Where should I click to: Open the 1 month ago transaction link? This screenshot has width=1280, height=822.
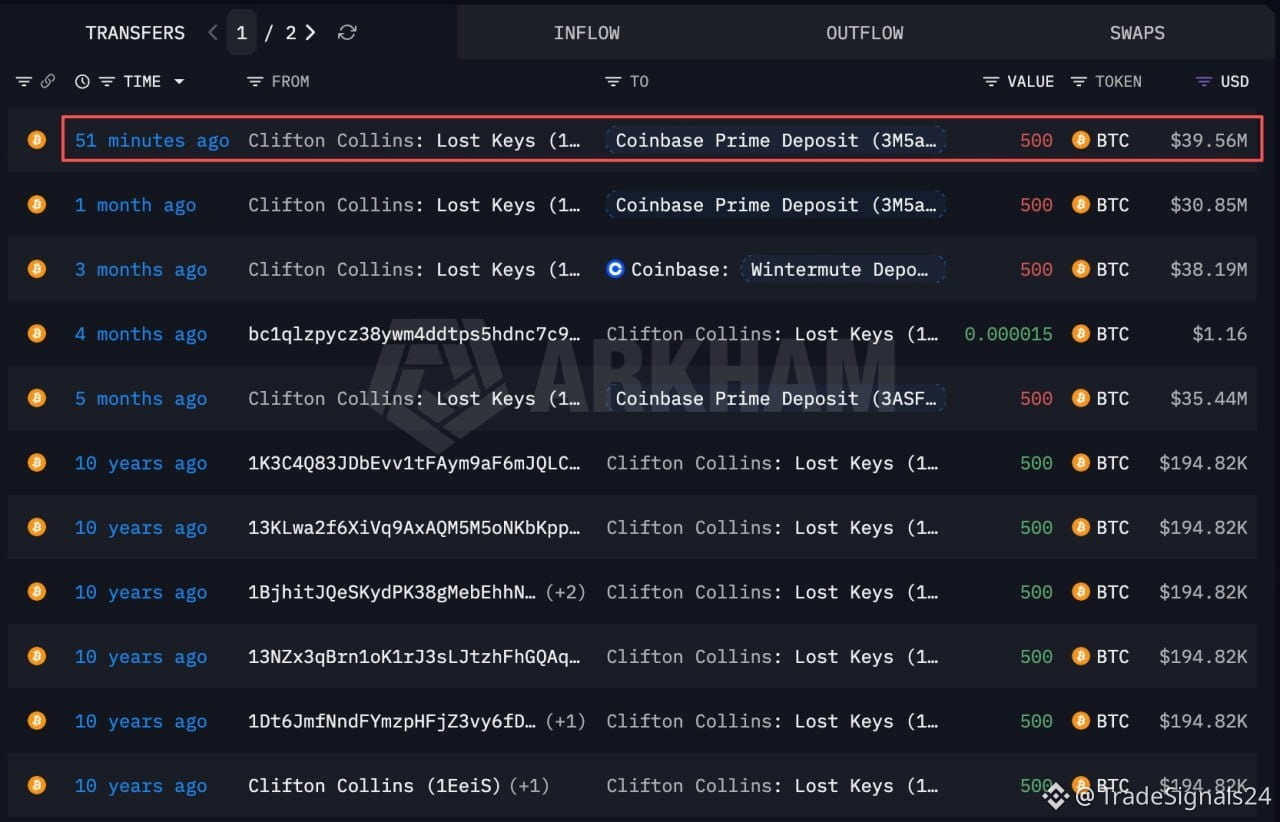[135, 205]
